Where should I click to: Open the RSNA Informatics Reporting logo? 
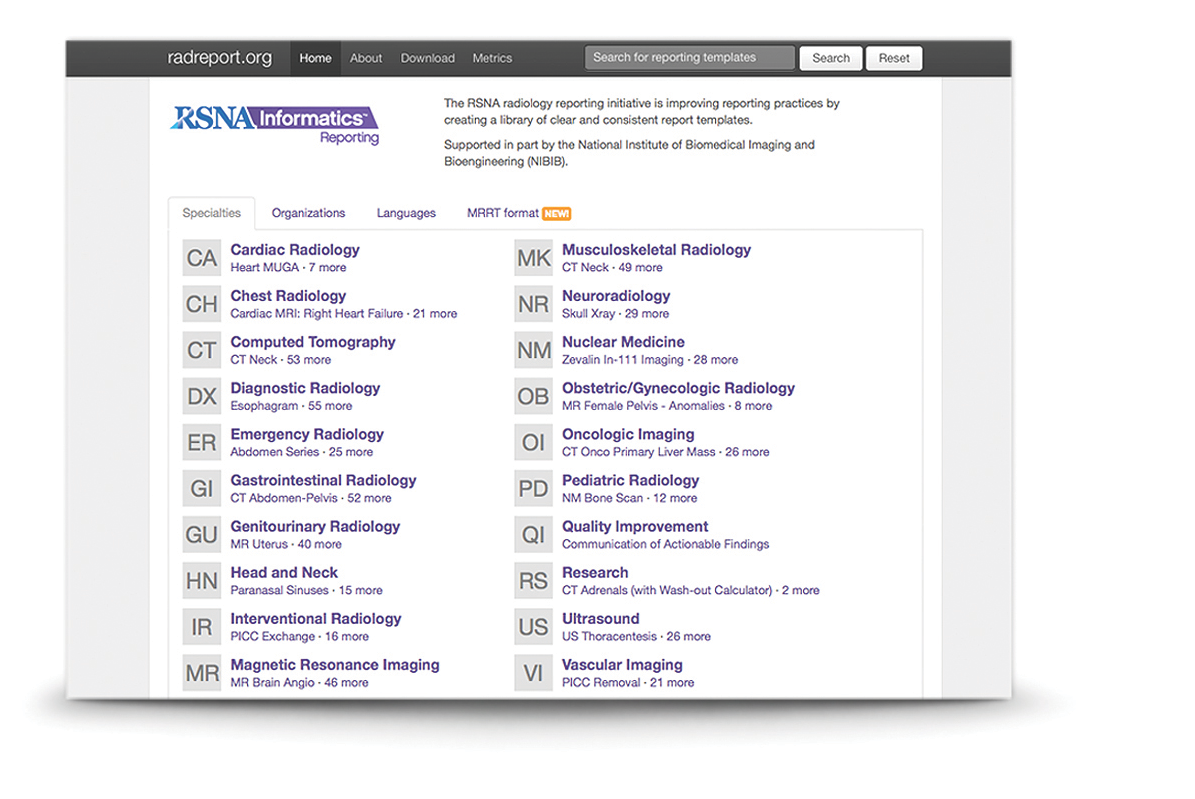click(x=274, y=124)
